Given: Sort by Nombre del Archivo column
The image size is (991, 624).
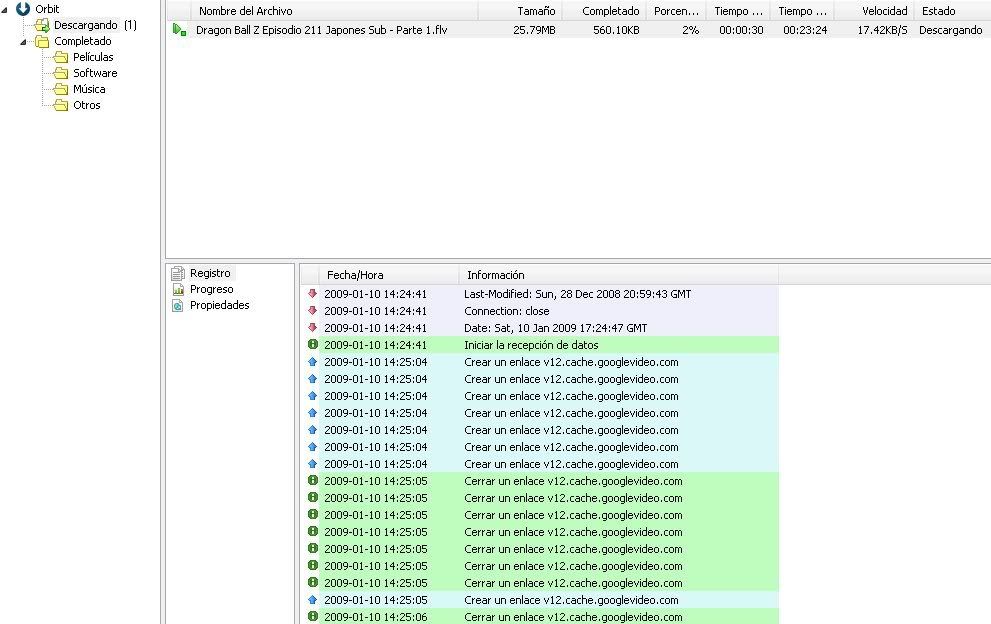Looking at the screenshot, I should 335,11.
